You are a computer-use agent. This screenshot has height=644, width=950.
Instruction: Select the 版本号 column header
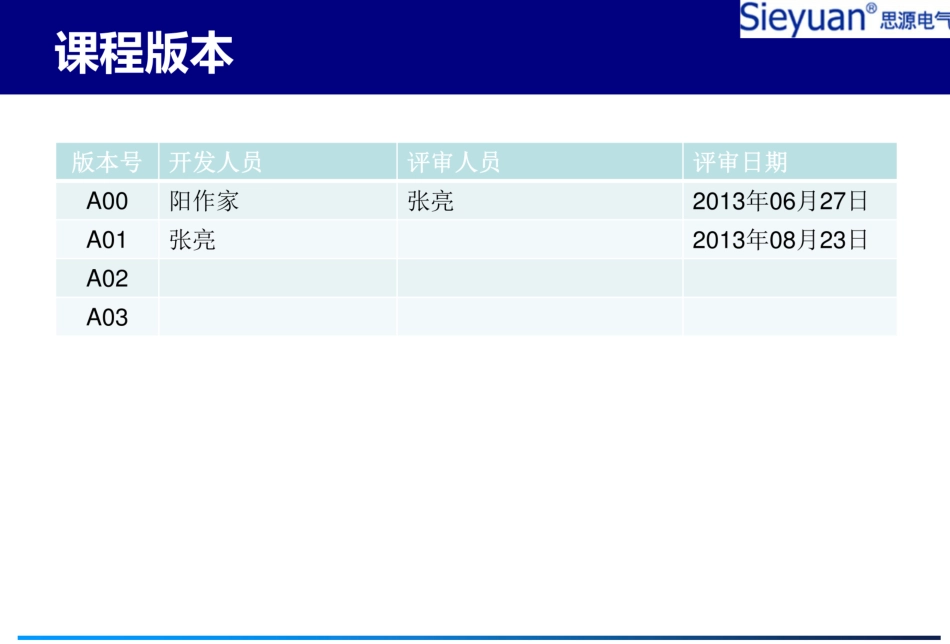pos(107,162)
